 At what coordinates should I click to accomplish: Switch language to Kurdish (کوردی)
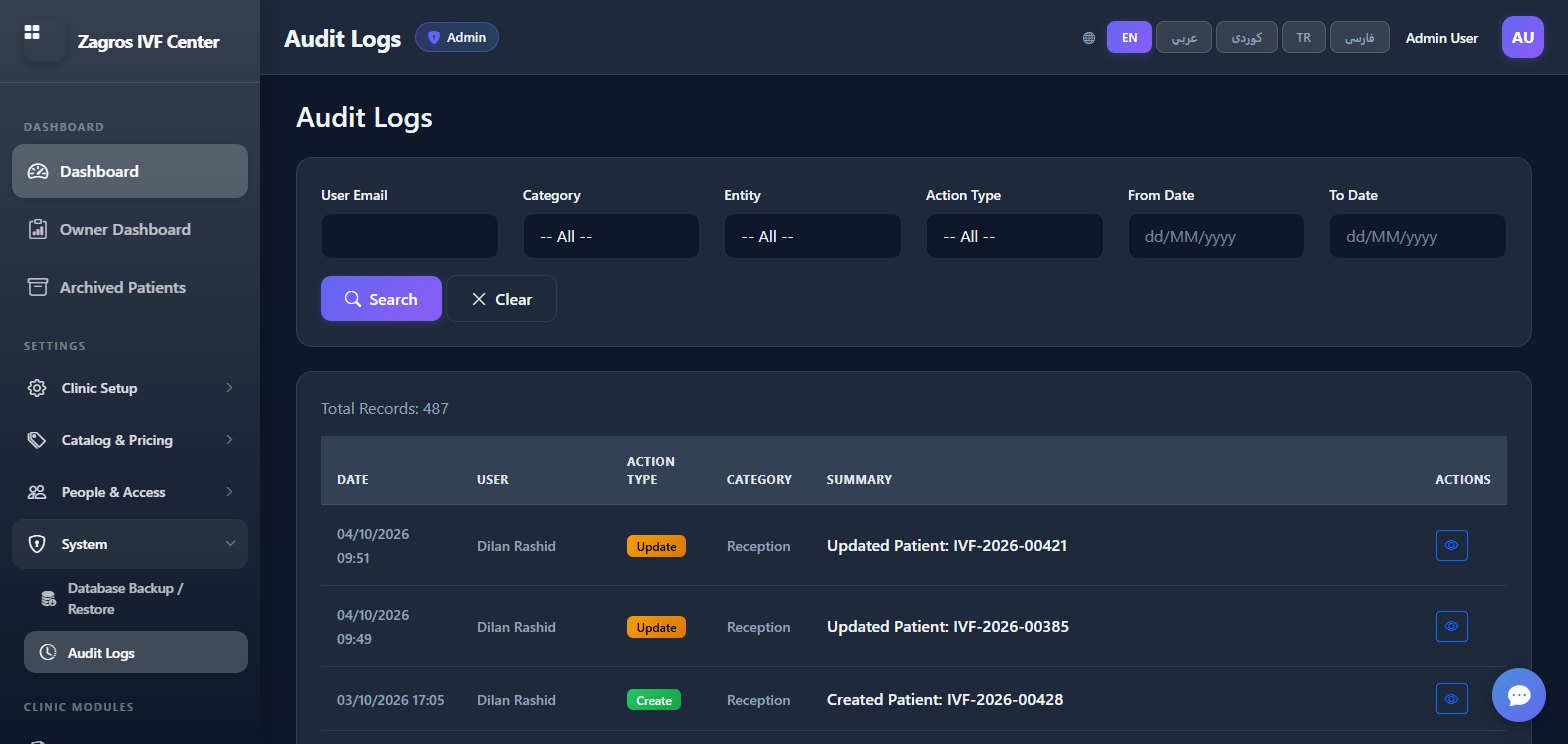(1246, 38)
